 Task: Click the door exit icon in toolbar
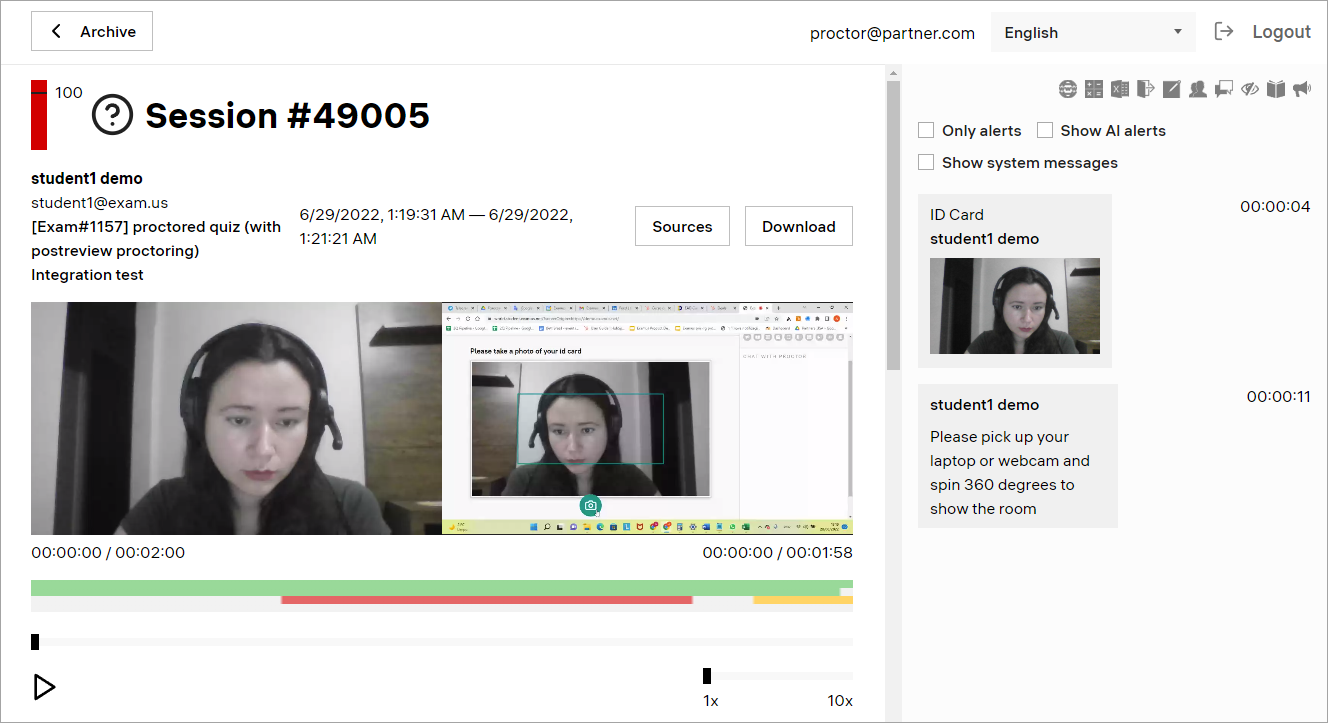(x=1146, y=89)
